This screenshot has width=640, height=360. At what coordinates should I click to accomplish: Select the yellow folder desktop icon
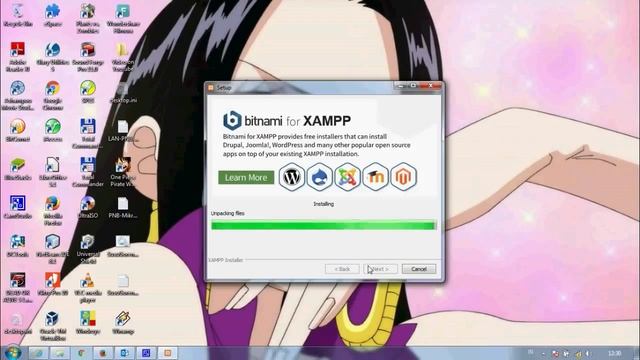tap(122, 56)
